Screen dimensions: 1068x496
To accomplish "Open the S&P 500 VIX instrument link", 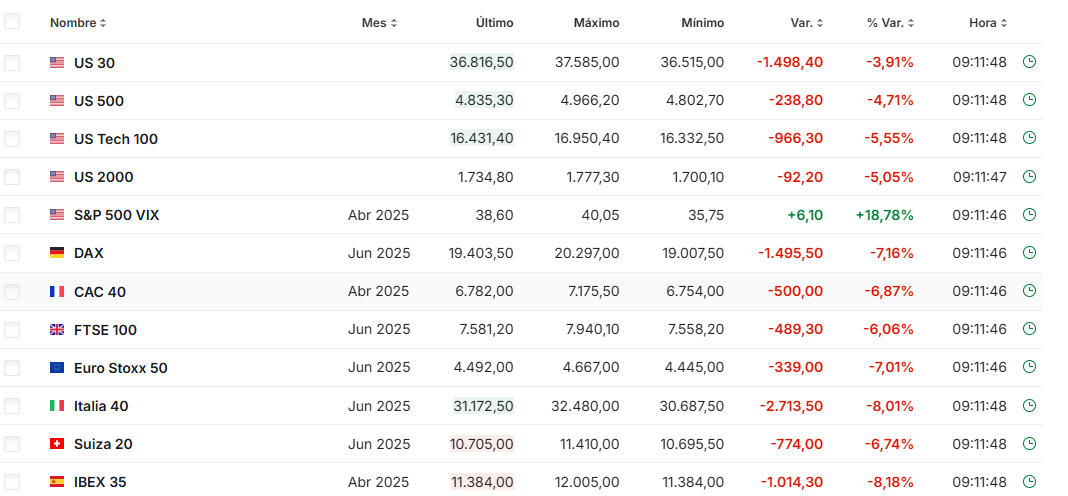I will [x=116, y=215].
